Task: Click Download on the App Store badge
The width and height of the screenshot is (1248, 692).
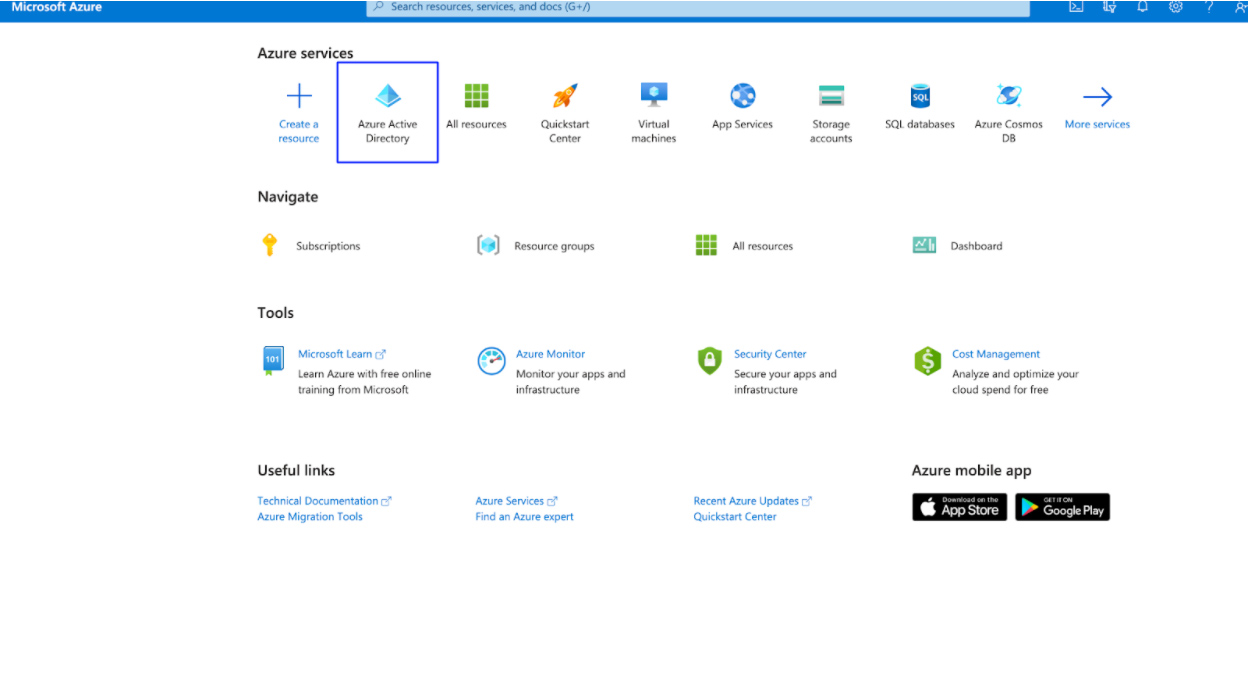Action: [x=959, y=507]
